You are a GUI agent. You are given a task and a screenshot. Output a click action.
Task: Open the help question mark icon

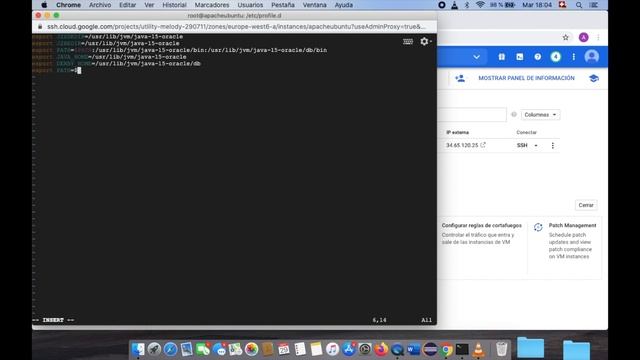tap(538, 57)
